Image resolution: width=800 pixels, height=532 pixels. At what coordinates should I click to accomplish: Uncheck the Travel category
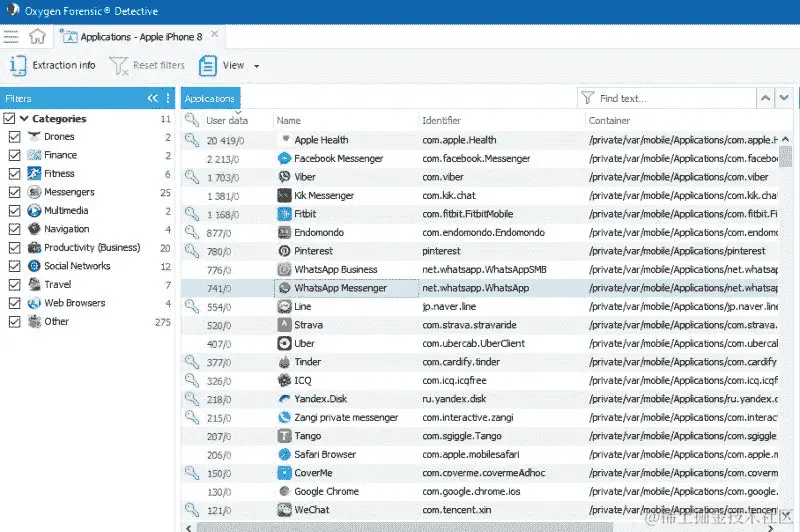(x=15, y=285)
